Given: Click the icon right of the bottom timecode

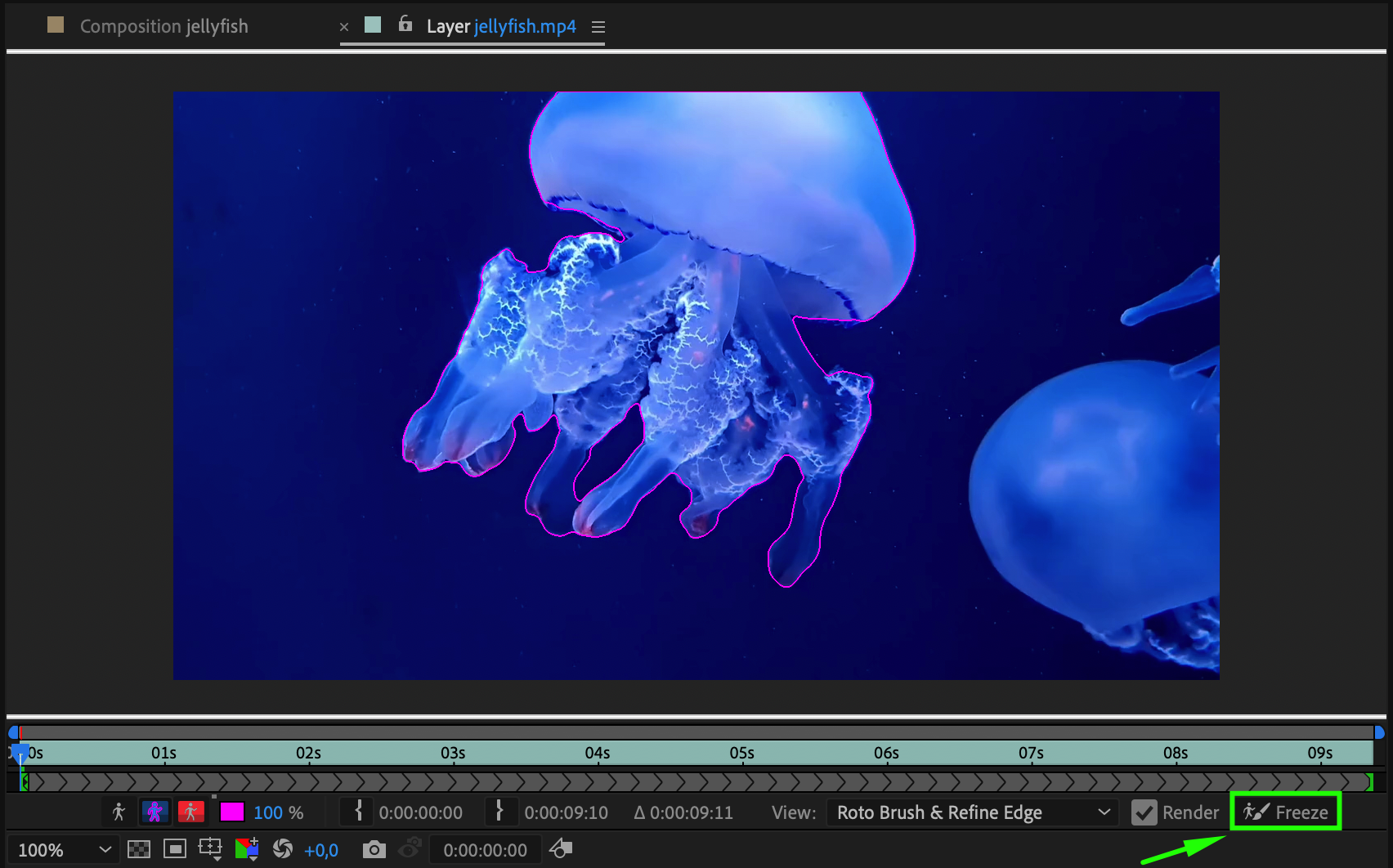Looking at the screenshot, I should point(561,848).
